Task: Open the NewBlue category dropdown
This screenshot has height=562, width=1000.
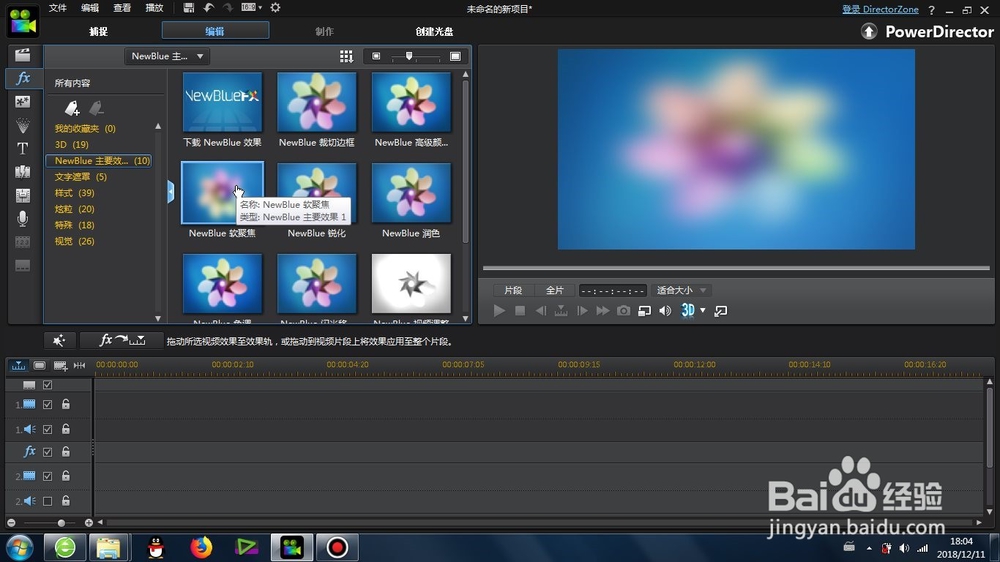Action: tap(167, 56)
